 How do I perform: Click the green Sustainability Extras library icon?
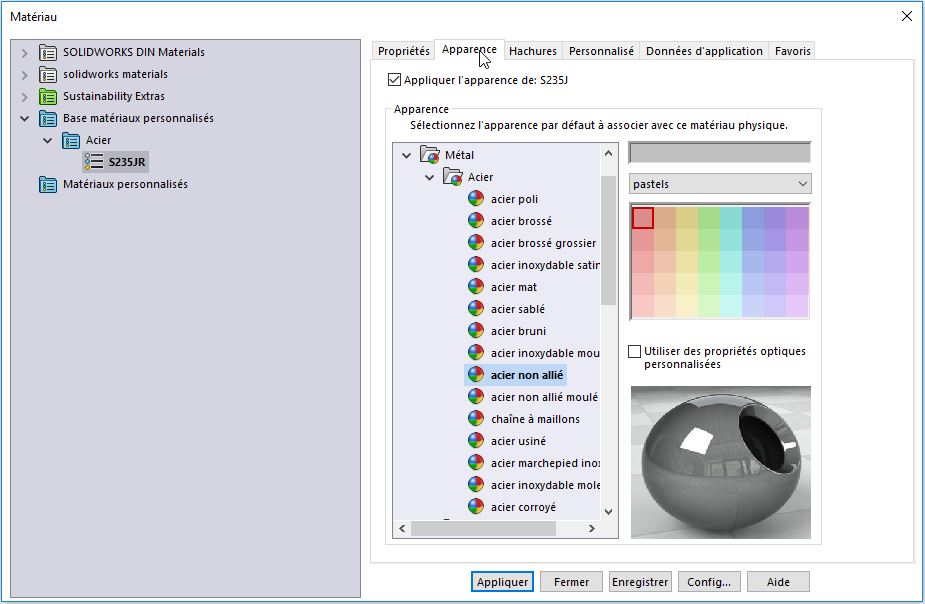pyautogui.click(x=48, y=96)
